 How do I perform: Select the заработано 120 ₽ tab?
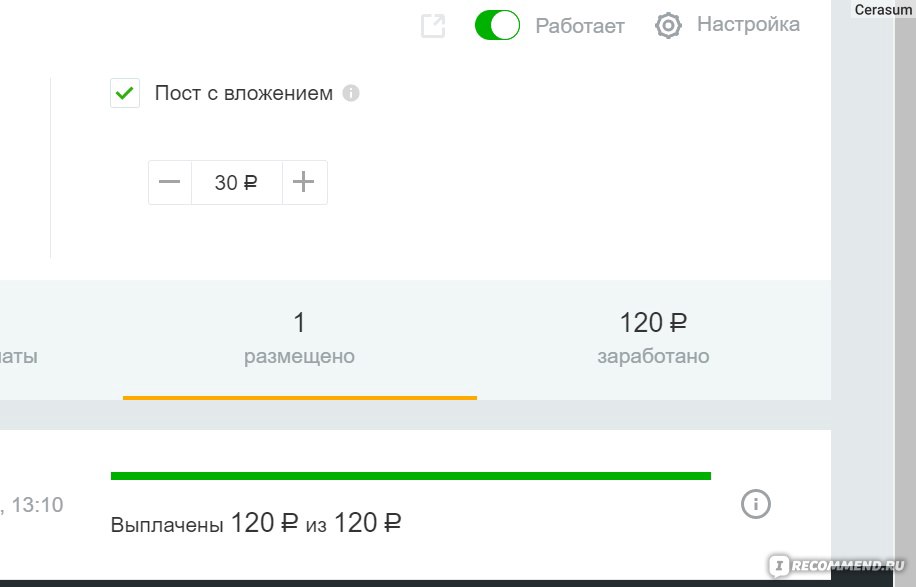(x=653, y=339)
